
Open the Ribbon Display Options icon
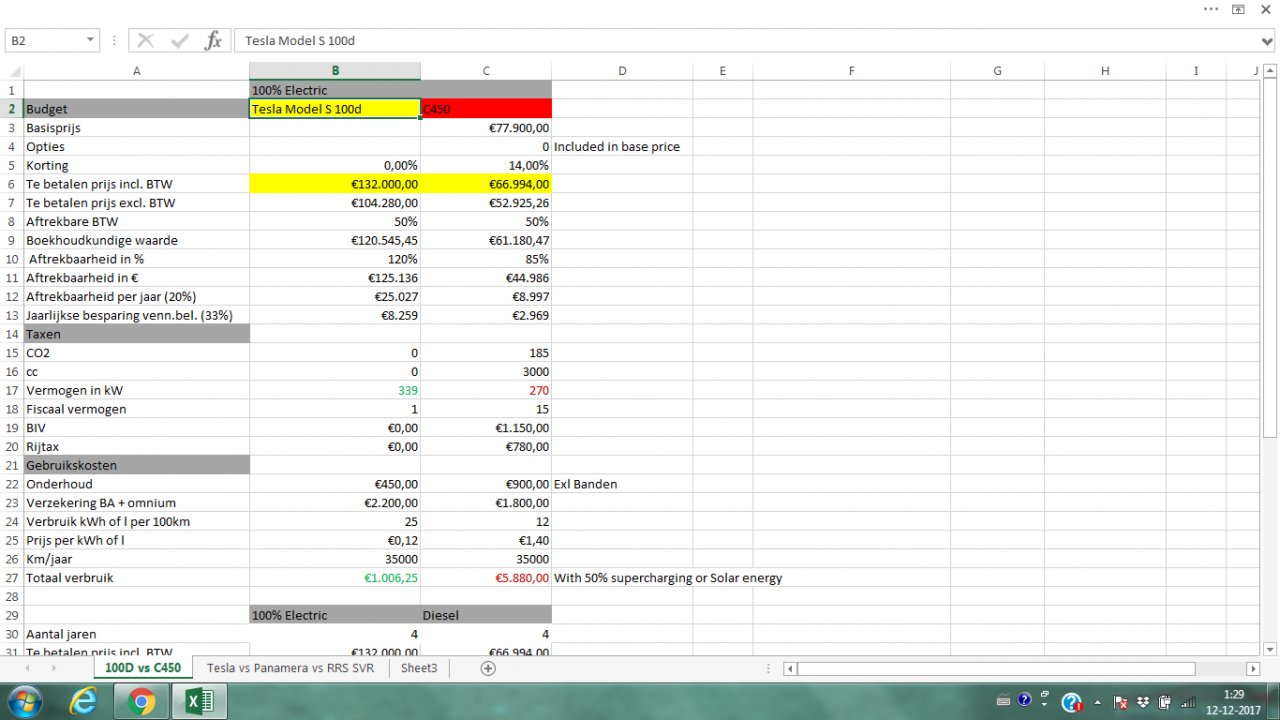pos(1238,9)
